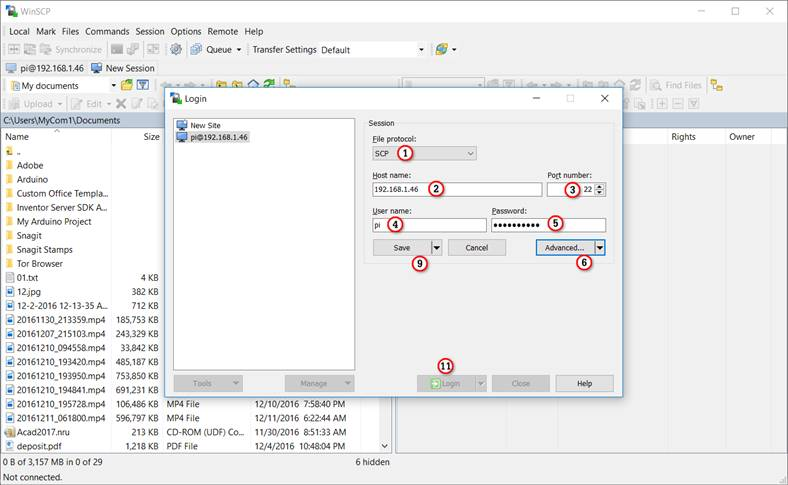Click the select files plus icon in remote toolbar
Image resolution: width=788 pixels, height=485 pixels.
tap(662, 104)
